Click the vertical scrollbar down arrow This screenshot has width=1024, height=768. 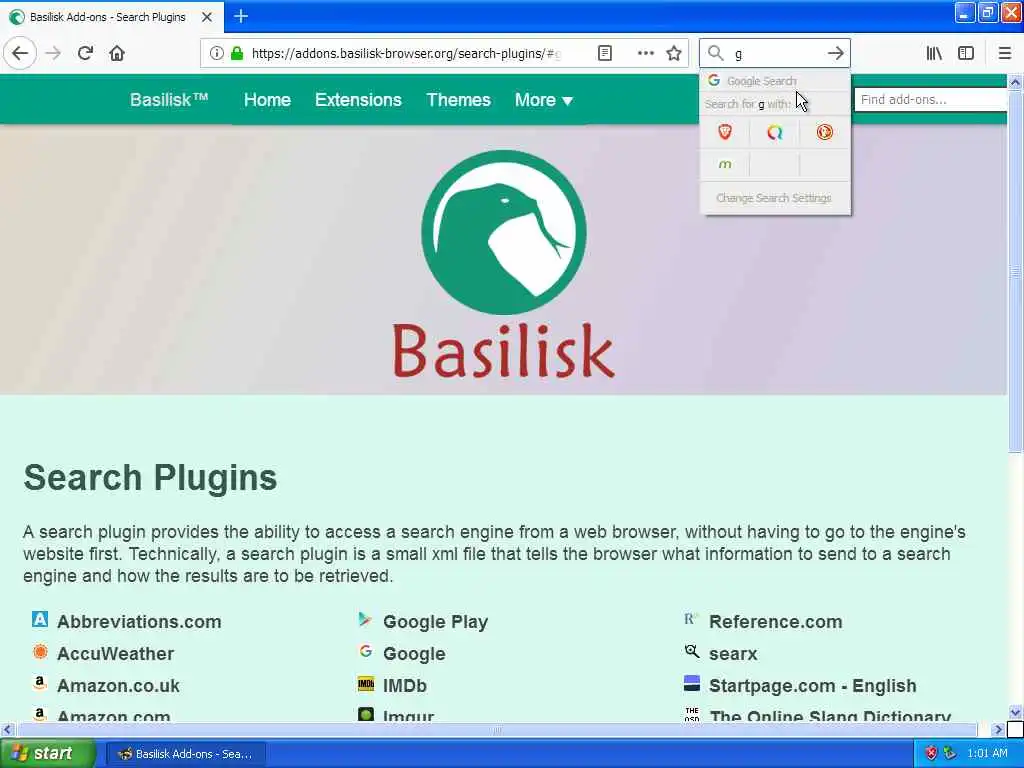[1015, 712]
